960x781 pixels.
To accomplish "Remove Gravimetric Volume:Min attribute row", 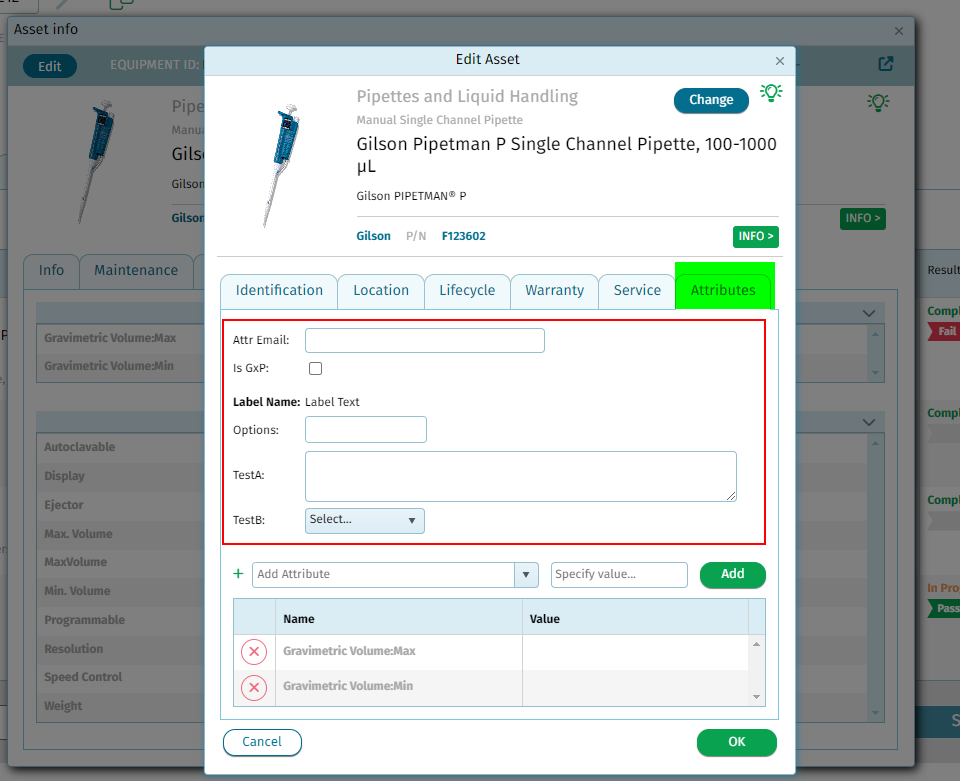I will point(254,688).
